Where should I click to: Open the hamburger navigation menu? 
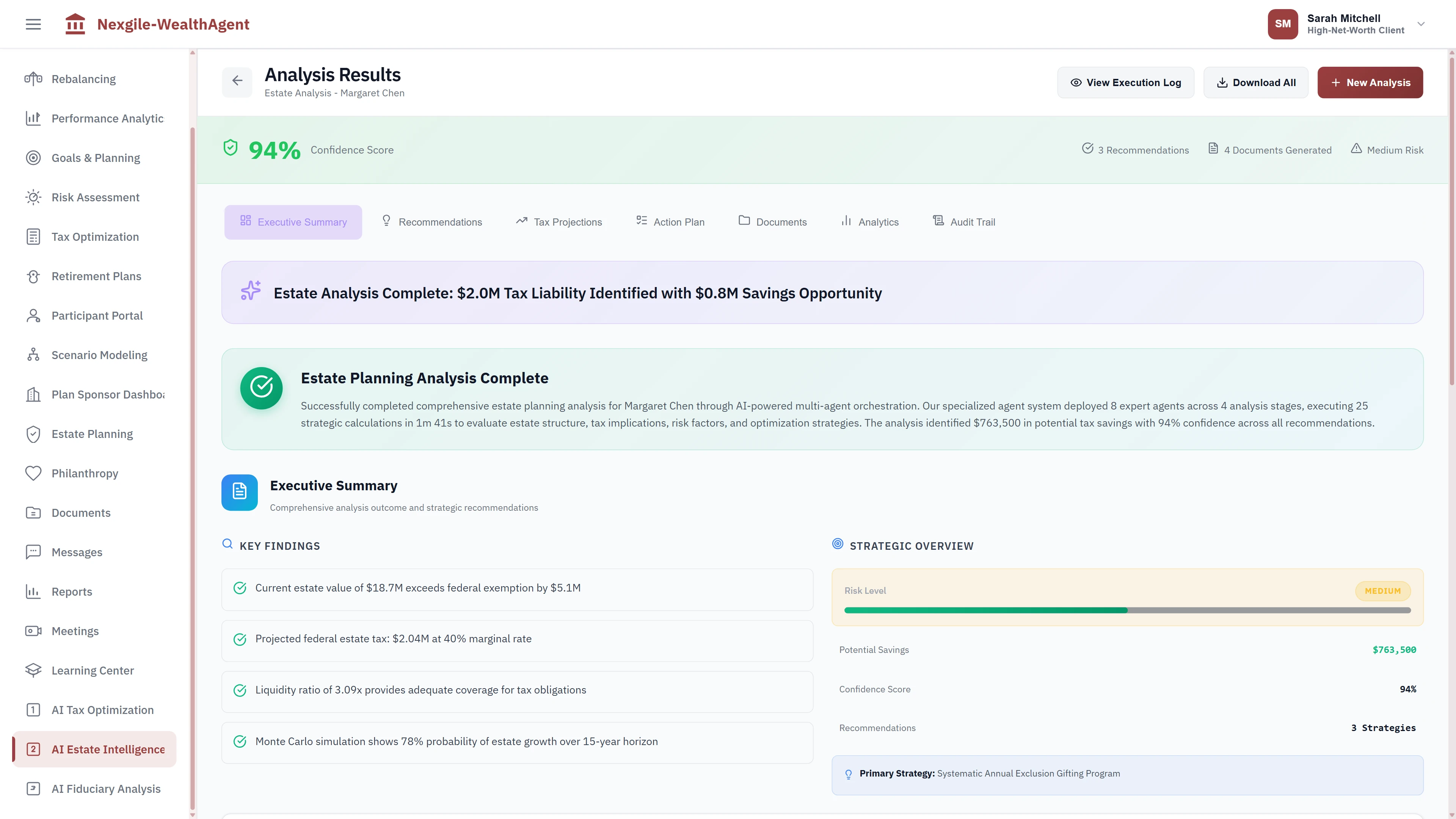click(33, 24)
